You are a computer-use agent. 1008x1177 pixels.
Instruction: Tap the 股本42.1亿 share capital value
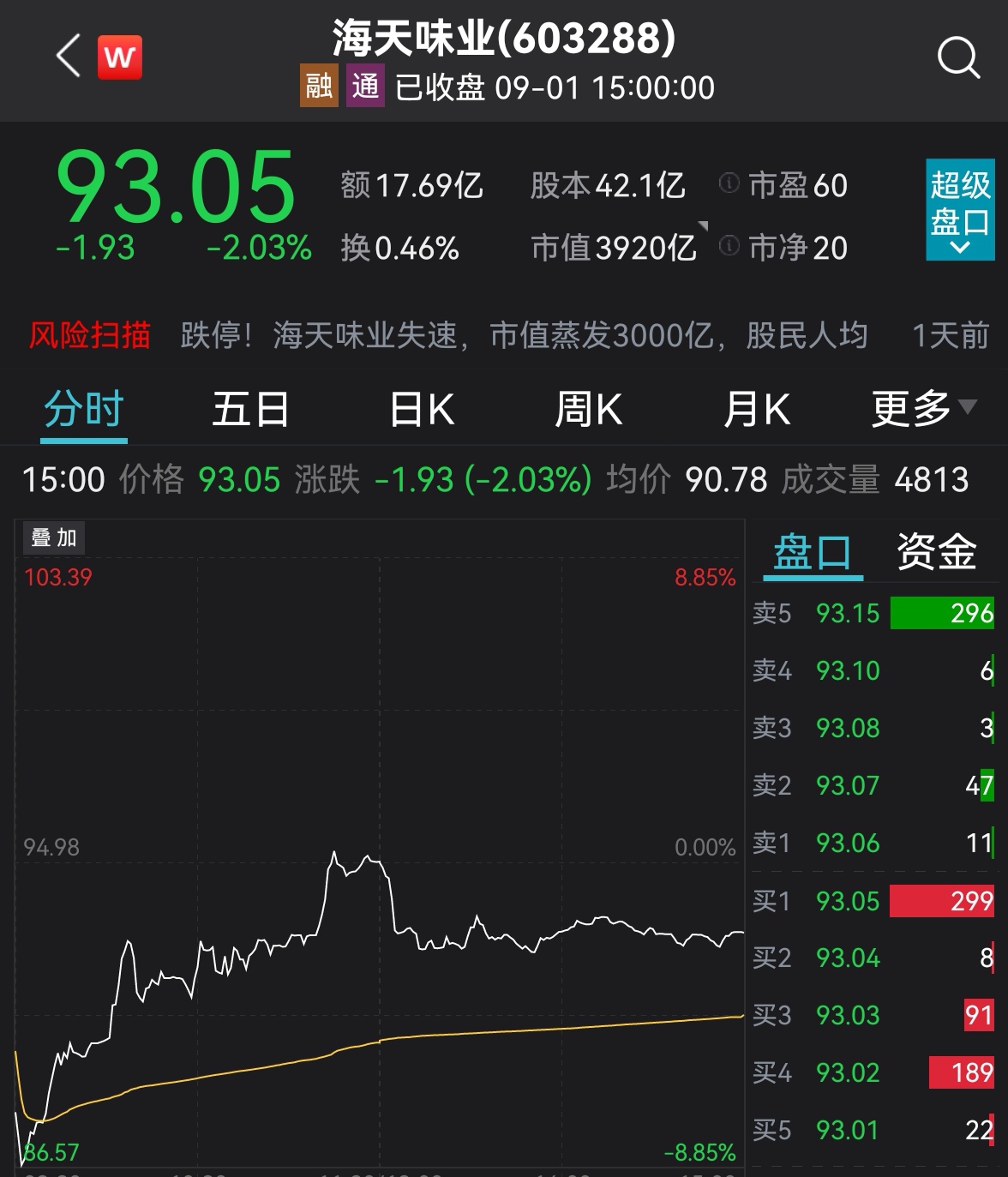[x=608, y=185]
